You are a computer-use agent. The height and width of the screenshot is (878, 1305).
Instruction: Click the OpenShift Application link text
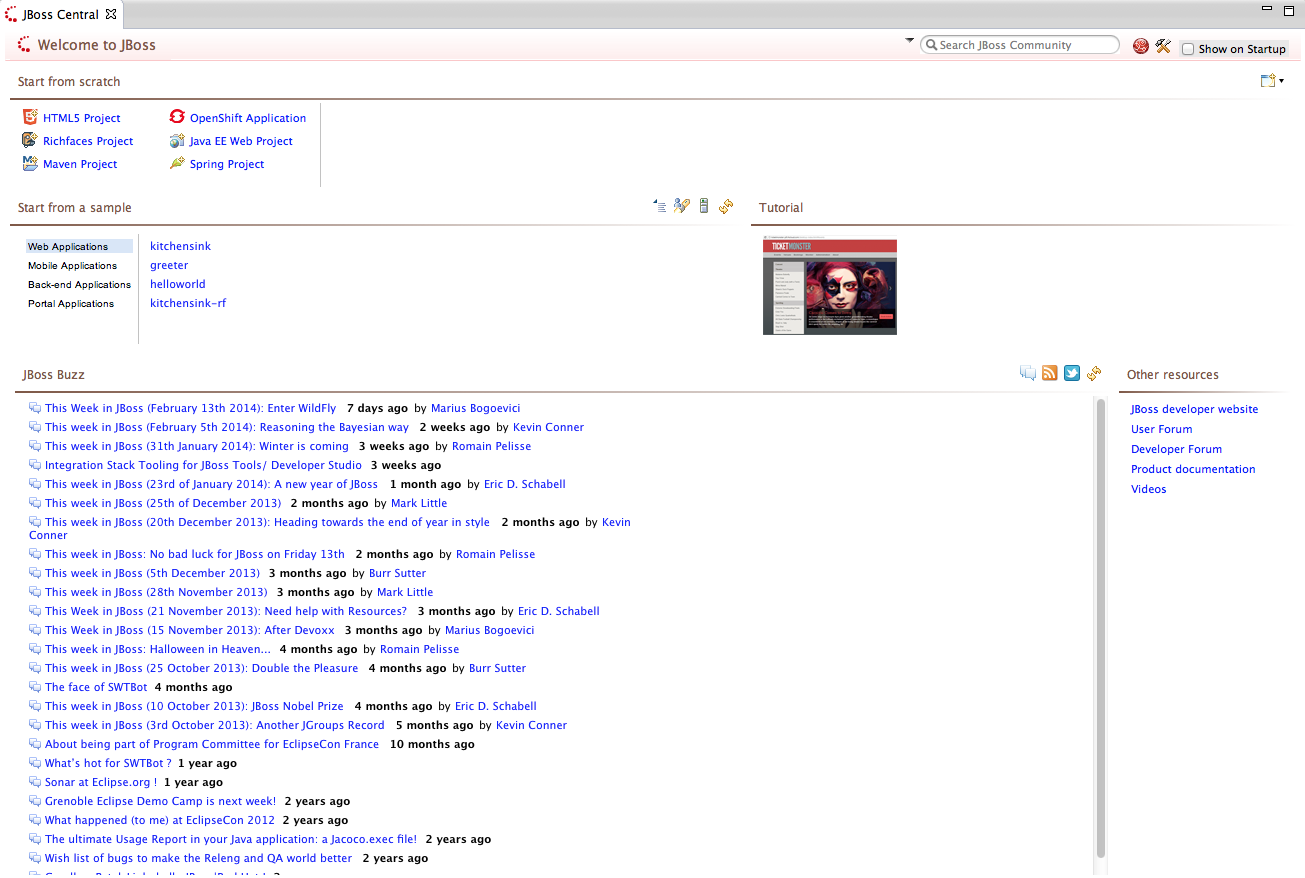click(x=248, y=118)
